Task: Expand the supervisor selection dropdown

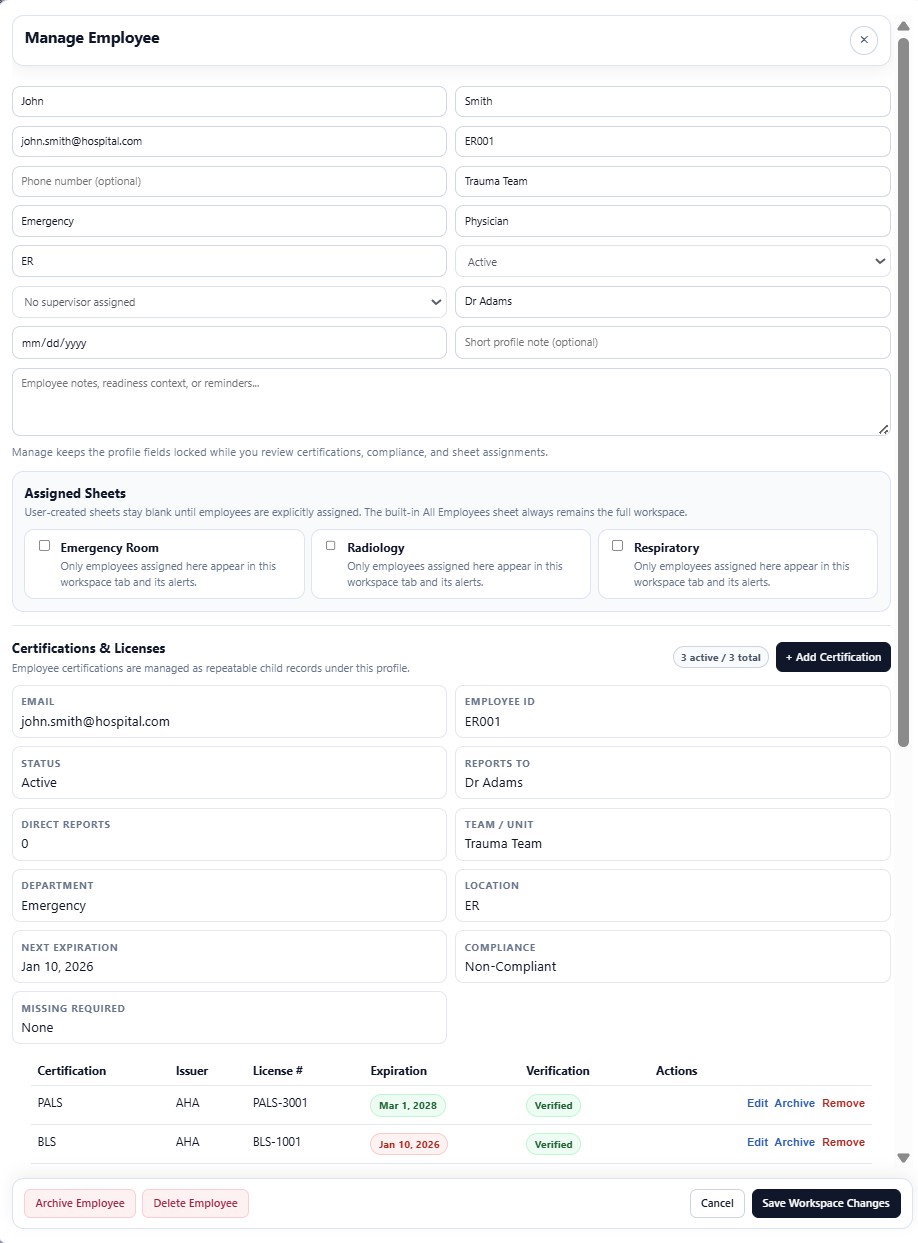Action: pyautogui.click(x=228, y=301)
